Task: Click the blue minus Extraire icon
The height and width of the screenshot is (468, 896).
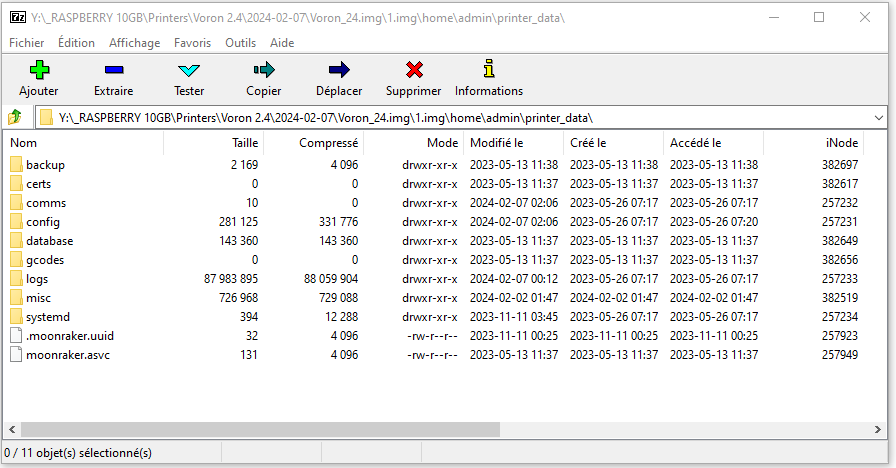Action: click(x=114, y=70)
